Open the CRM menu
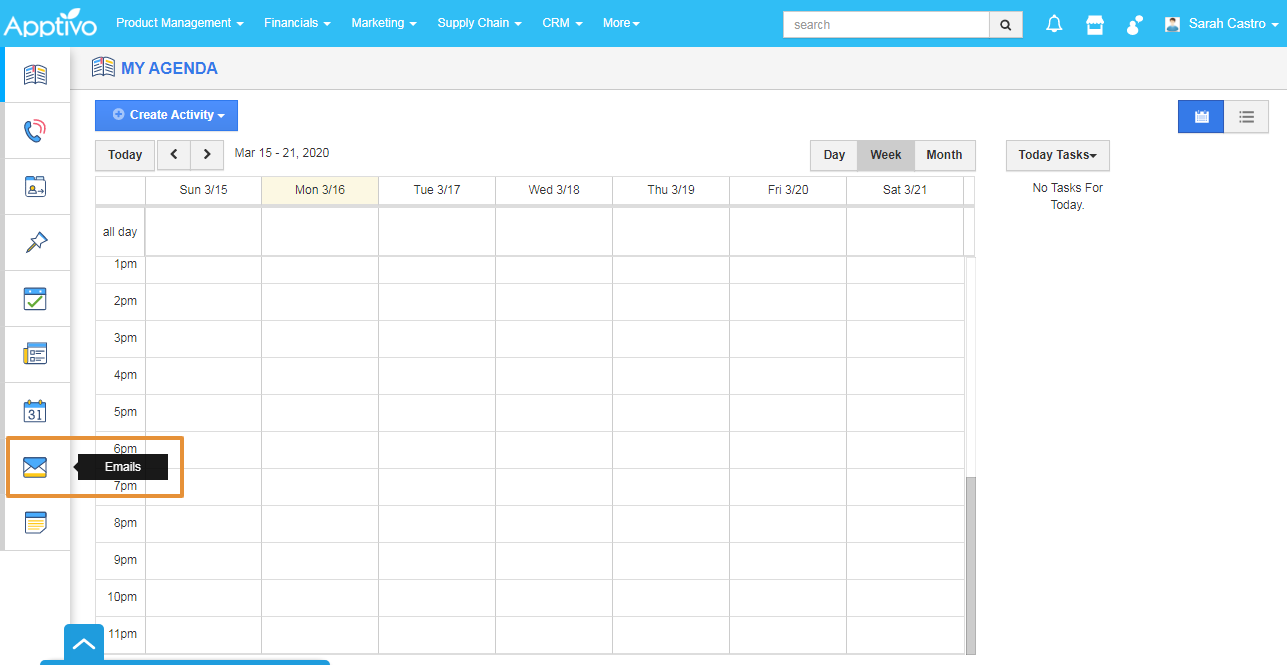The height and width of the screenshot is (665, 1287). point(562,23)
